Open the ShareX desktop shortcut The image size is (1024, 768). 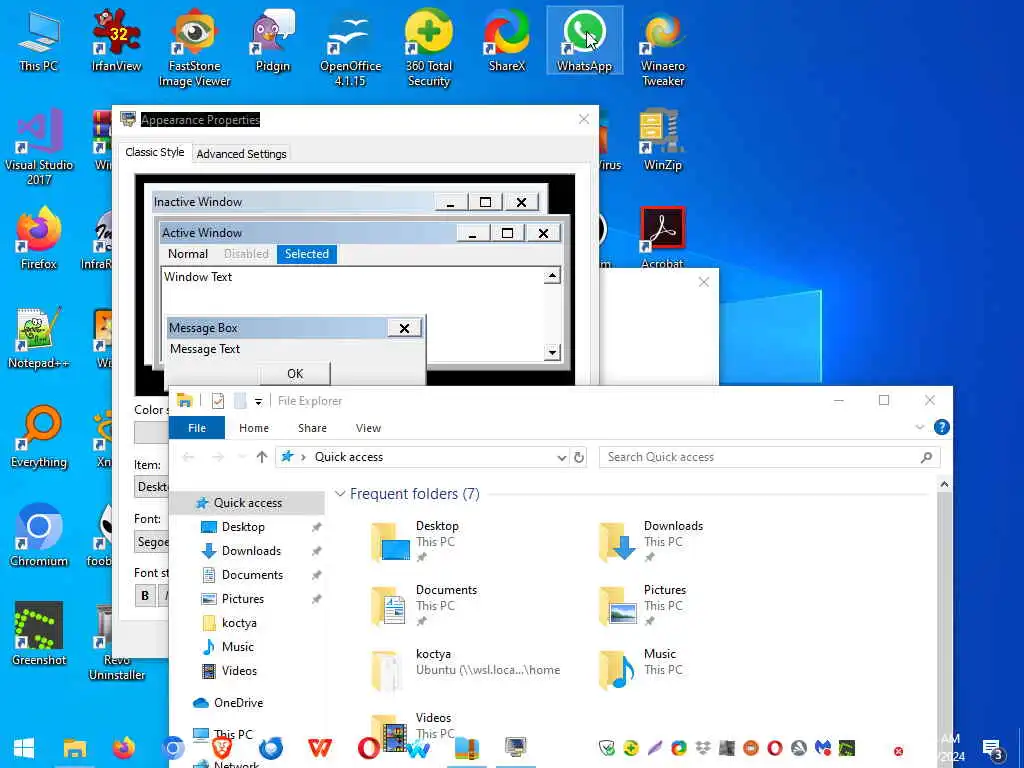(x=507, y=40)
